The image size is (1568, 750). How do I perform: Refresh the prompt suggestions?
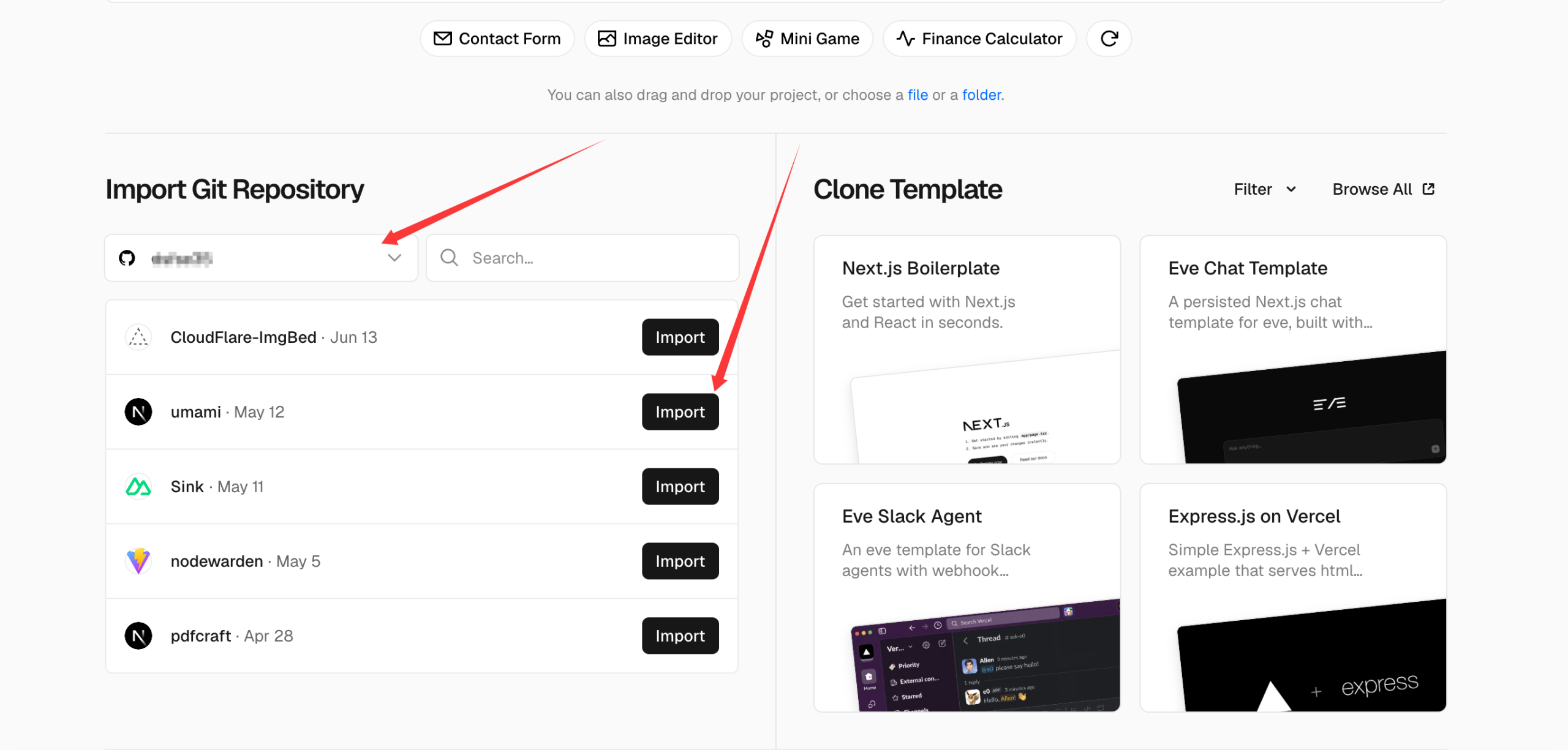tap(1109, 39)
